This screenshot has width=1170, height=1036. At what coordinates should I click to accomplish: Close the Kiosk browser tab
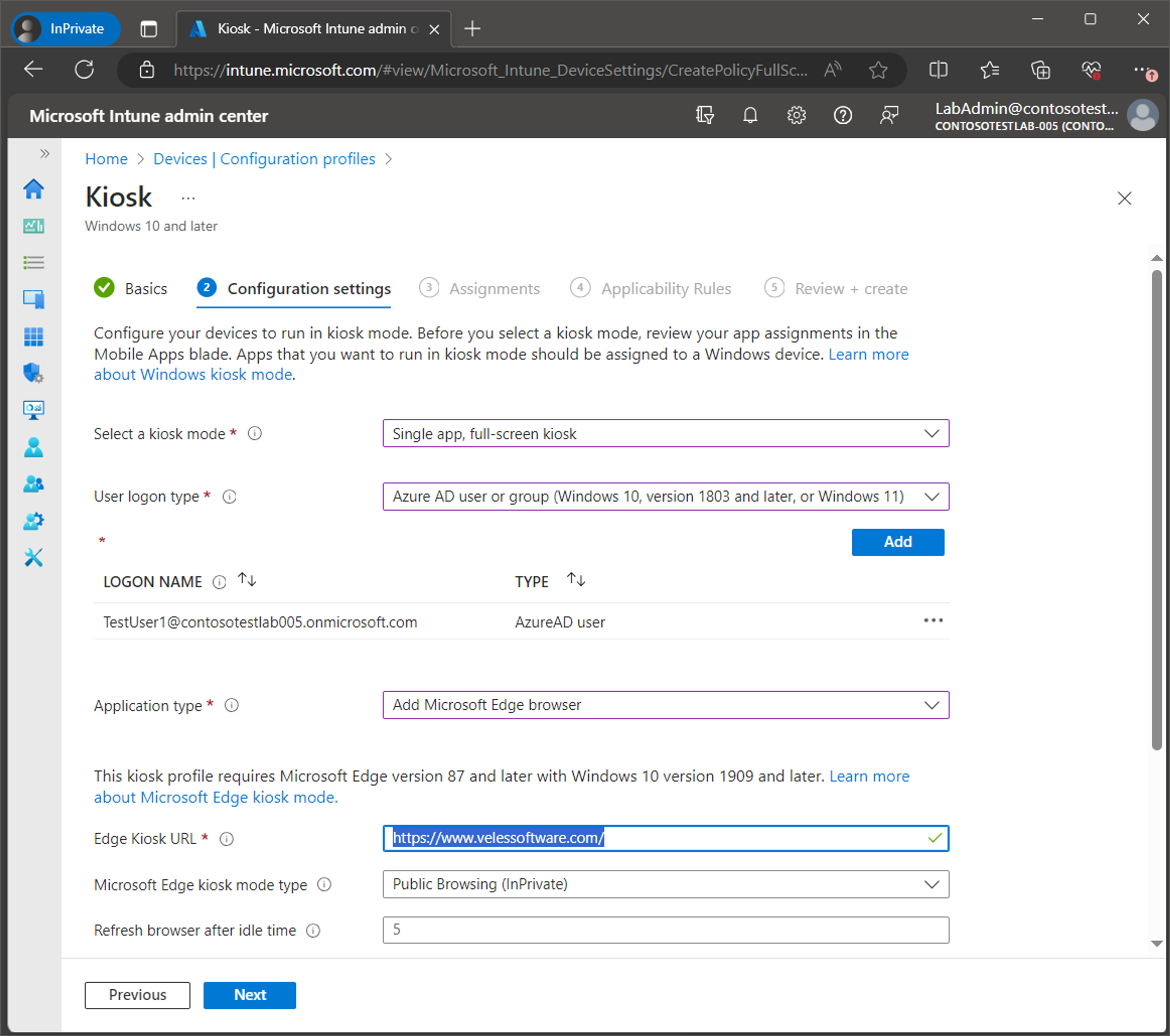(434, 29)
